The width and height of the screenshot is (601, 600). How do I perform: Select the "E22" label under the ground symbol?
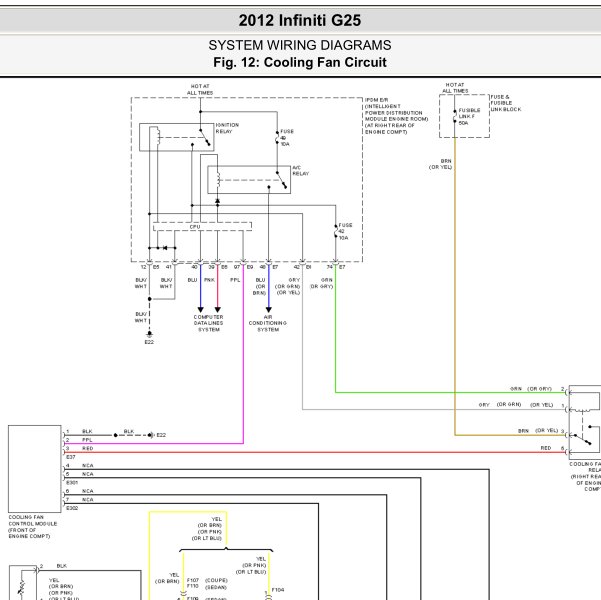coord(149,342)
